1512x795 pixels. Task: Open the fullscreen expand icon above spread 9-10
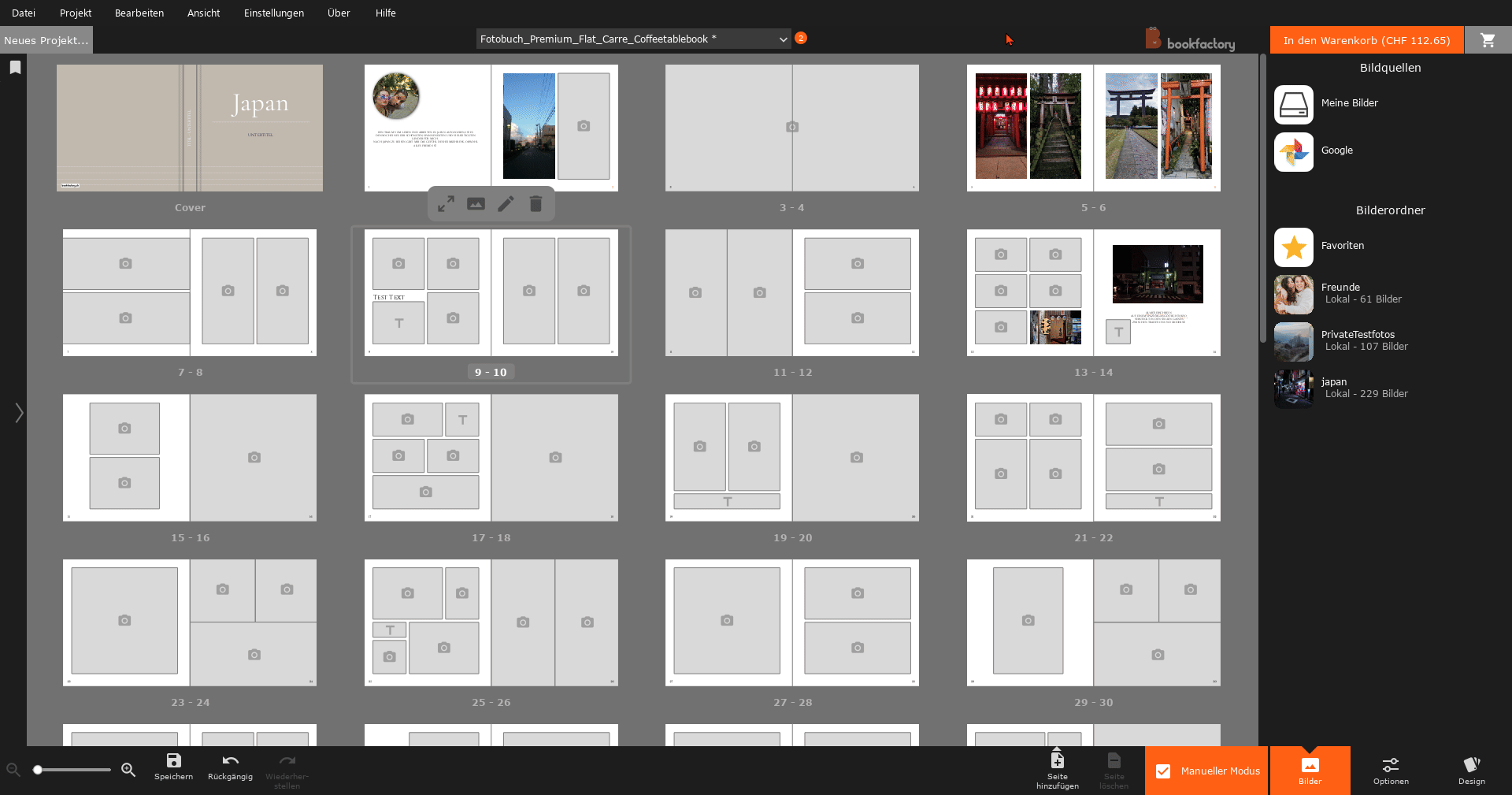446,204
